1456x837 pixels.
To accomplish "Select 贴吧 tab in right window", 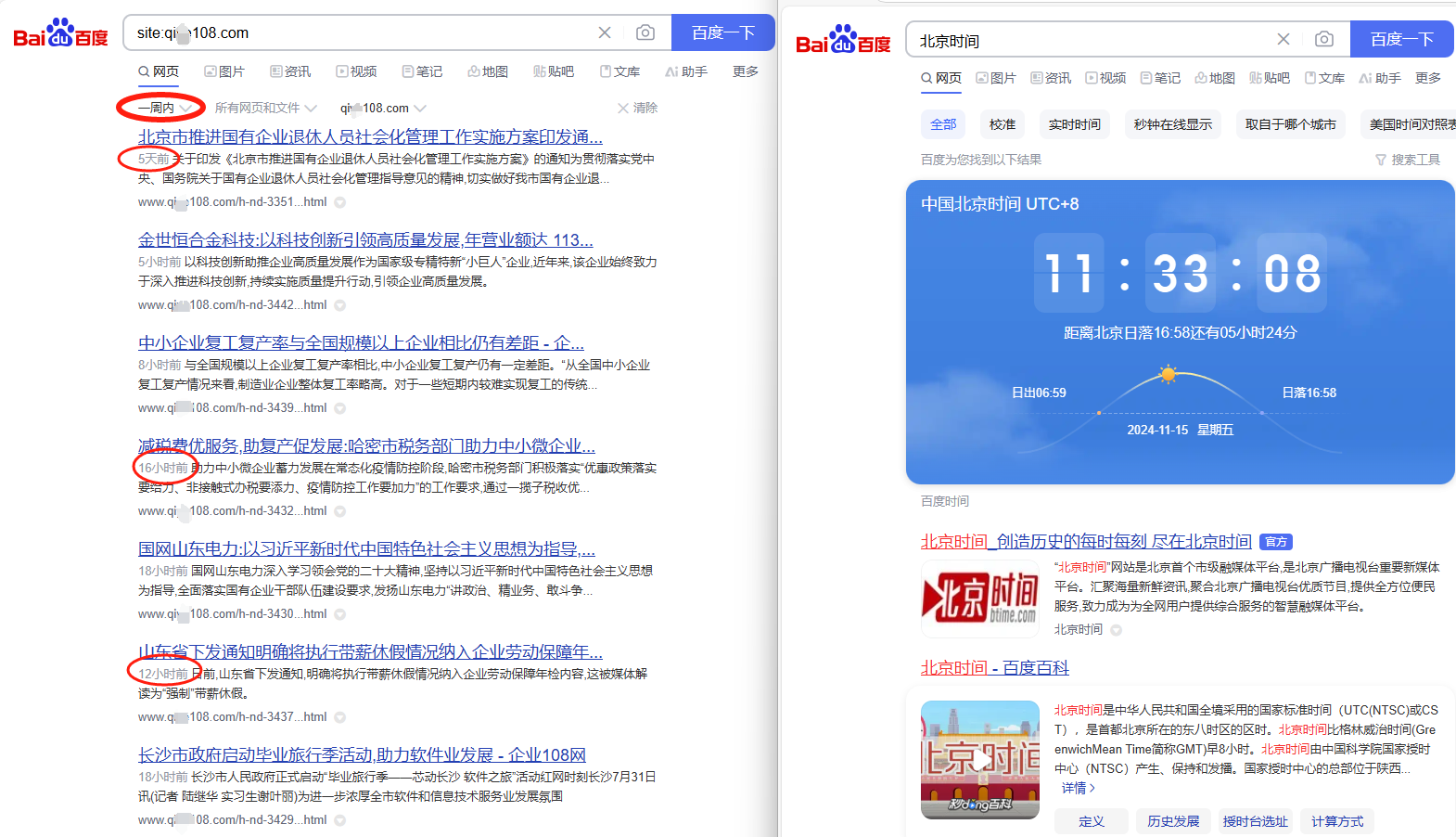I will coord(1270,78).
